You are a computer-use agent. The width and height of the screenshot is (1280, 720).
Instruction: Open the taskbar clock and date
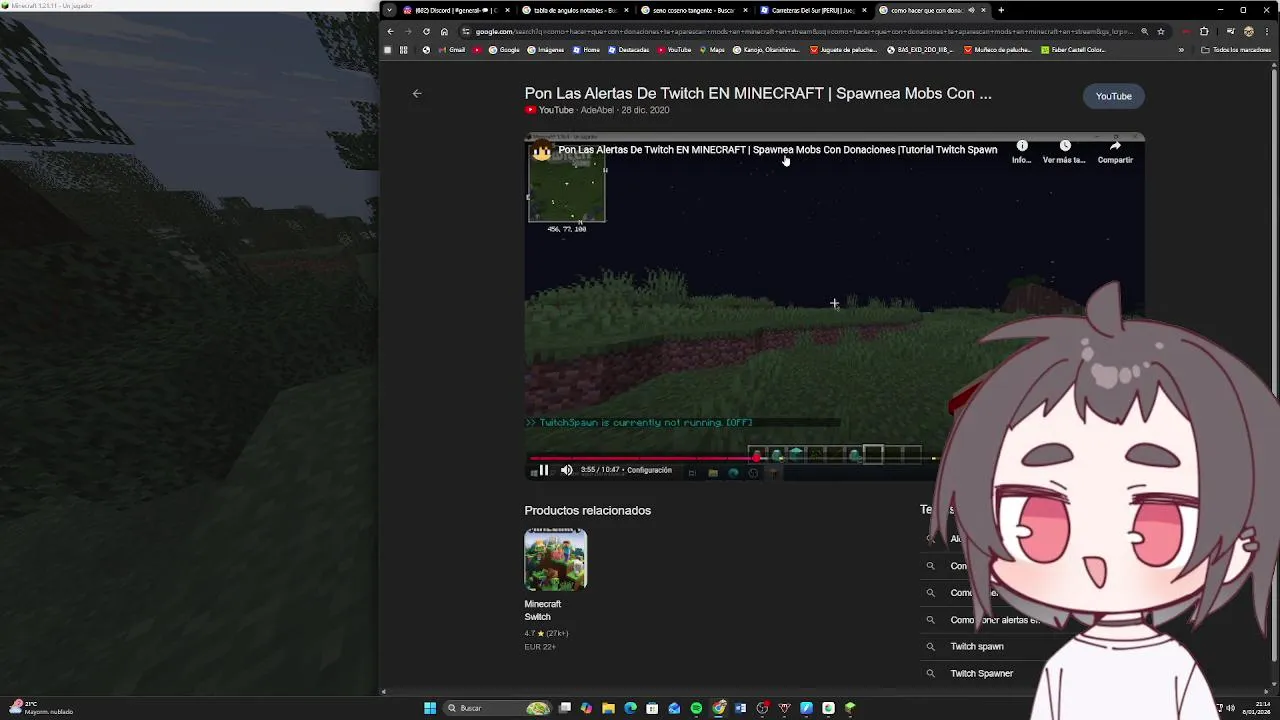coord(1257,708)
